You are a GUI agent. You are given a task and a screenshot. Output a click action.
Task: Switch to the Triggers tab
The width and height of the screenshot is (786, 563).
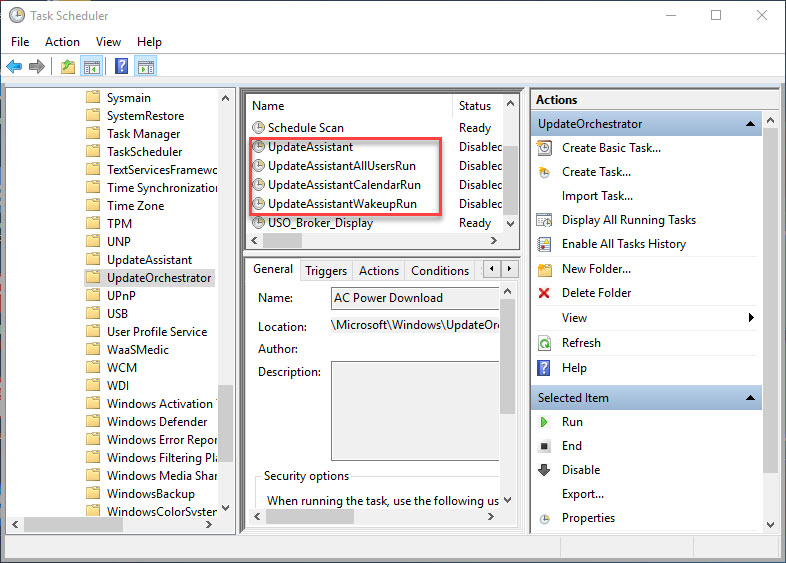[326, 271]
